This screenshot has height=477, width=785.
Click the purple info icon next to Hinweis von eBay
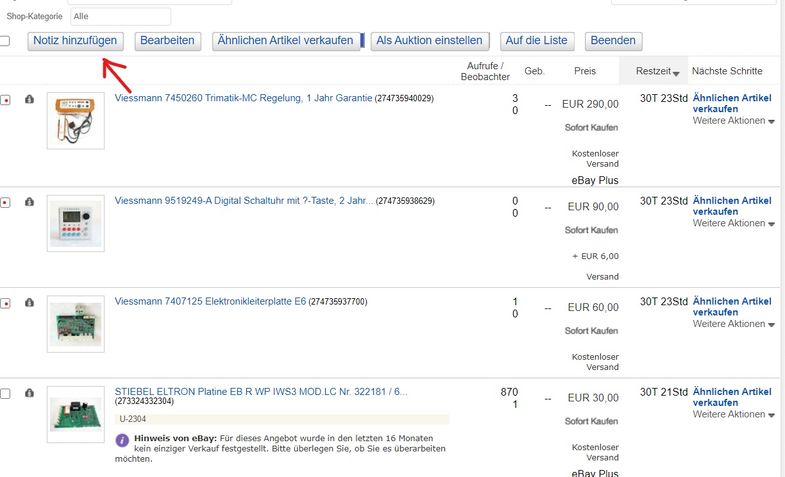[123, 440]
